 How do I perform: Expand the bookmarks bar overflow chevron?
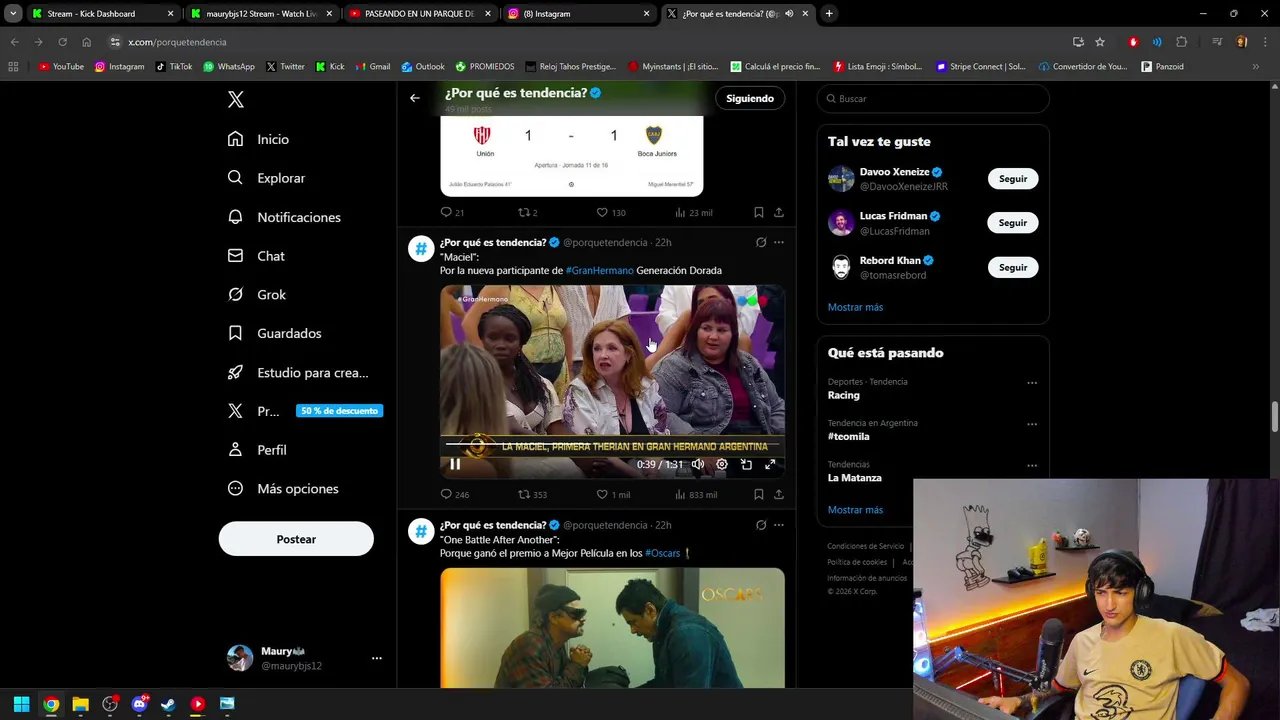pyautogui.click(x=1255, y=67)
